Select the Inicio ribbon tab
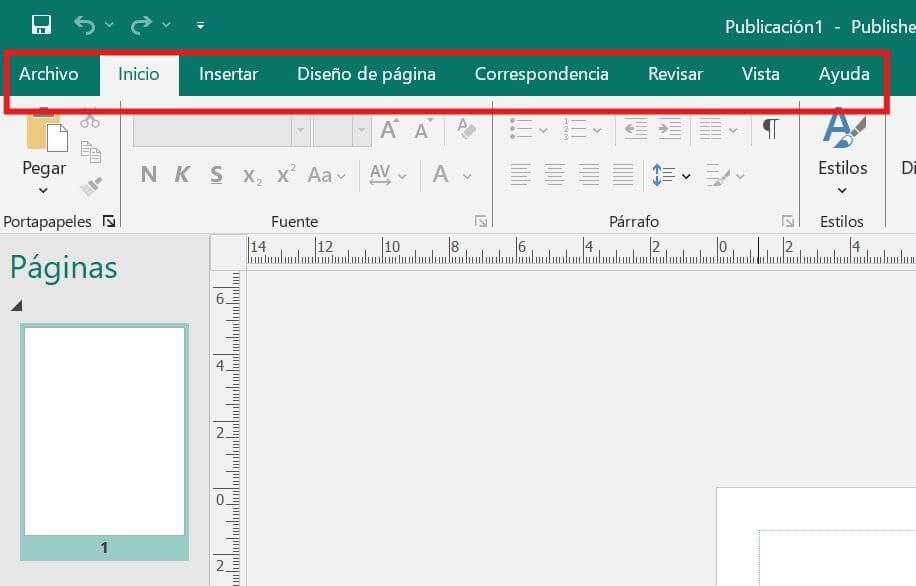 (138, 74)
